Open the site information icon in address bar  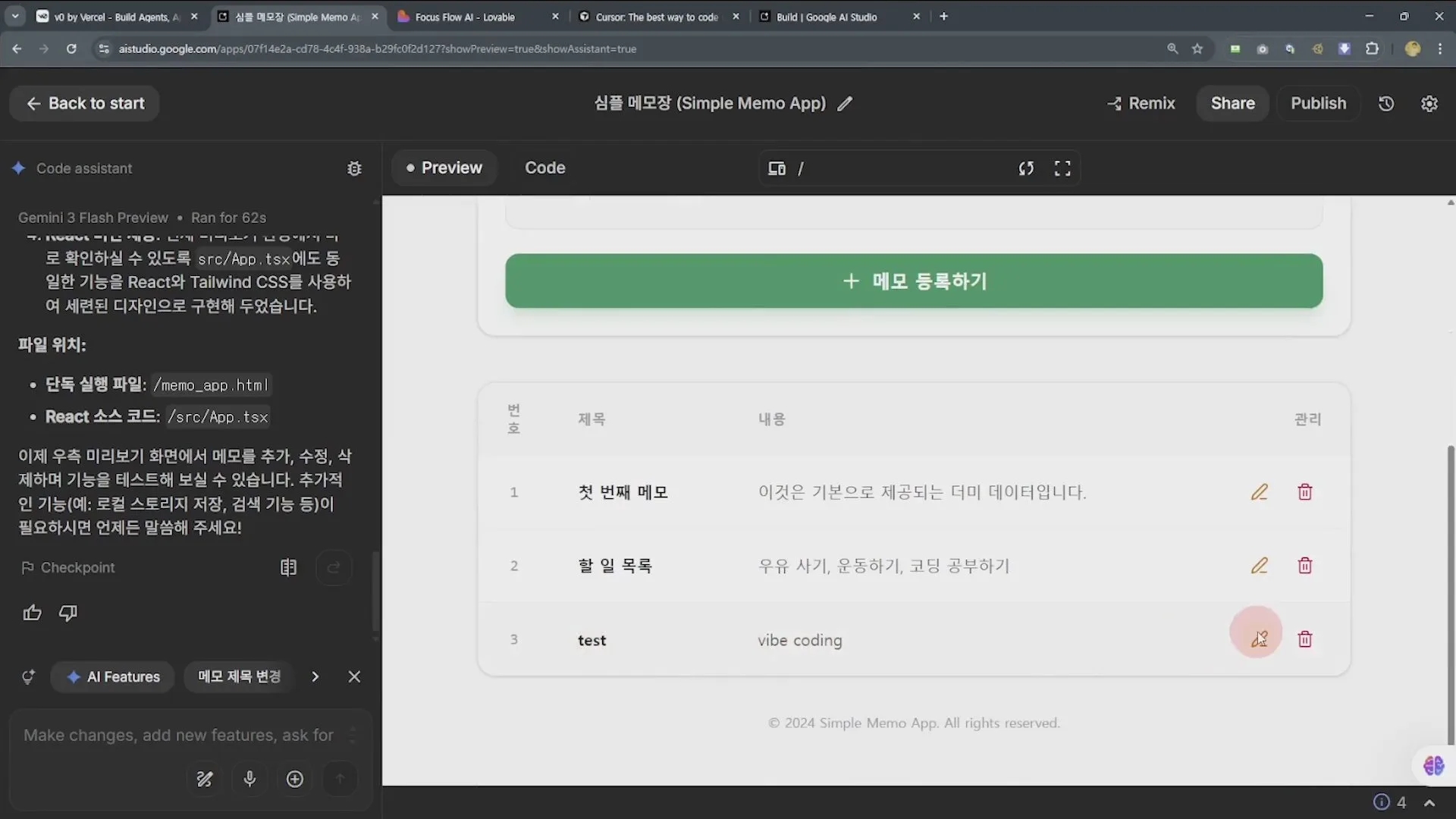point(104,49)
